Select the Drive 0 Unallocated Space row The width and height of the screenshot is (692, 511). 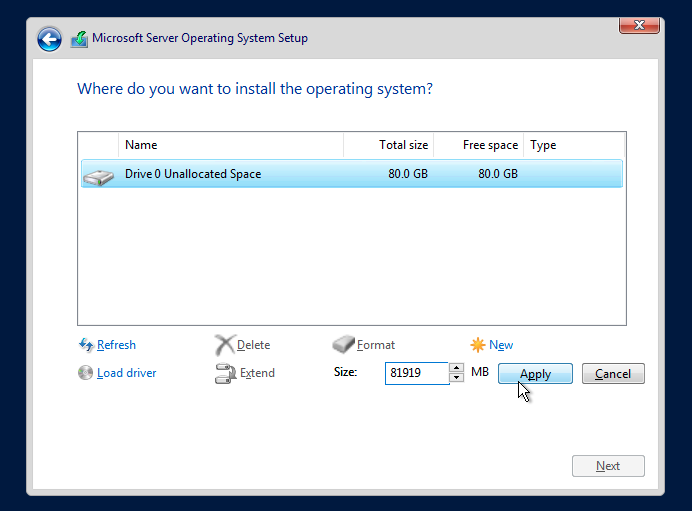coord(352,174)
